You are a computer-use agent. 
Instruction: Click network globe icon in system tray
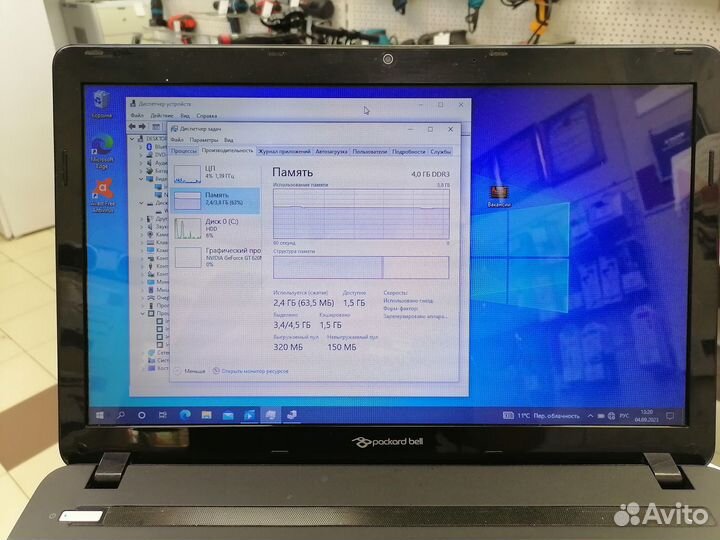(611, 416)
